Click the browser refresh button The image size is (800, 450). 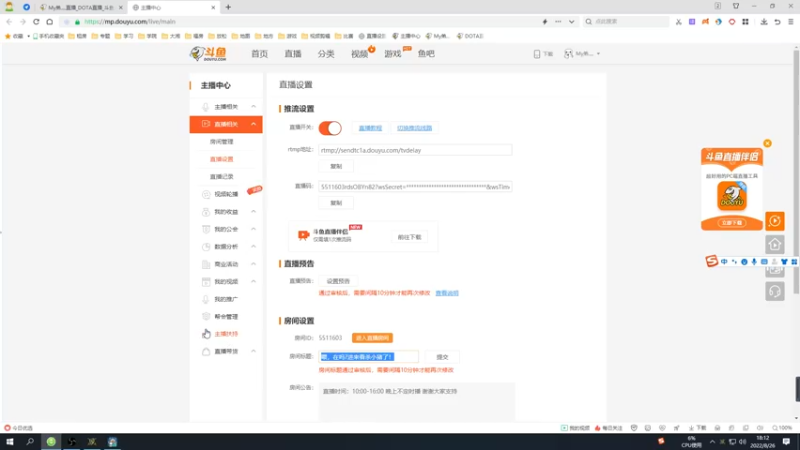(36, 21)
